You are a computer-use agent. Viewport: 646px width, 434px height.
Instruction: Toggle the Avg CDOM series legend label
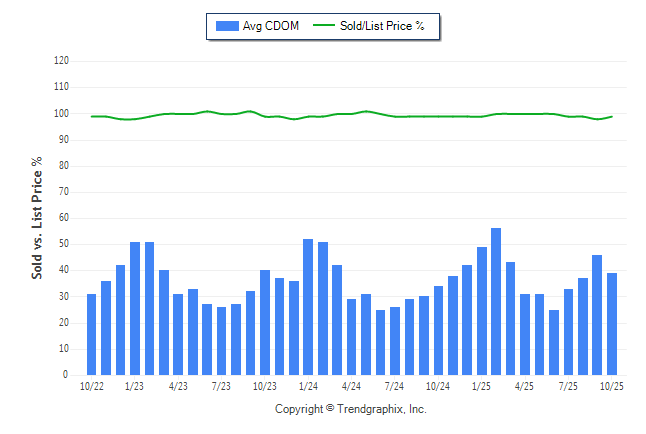[270, 26]
